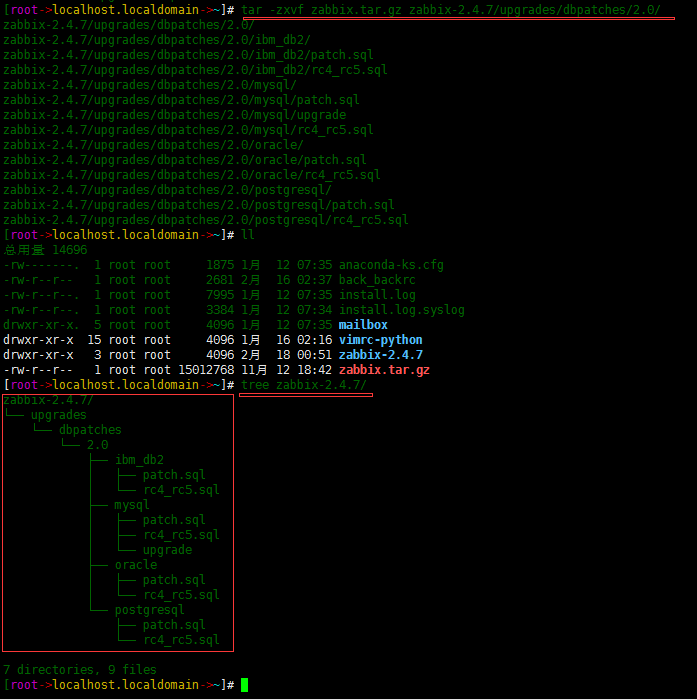Click output line ending in mysql/rc4_rc5.sql
This screenshot has width=697, height=700.
click(188, 130)
